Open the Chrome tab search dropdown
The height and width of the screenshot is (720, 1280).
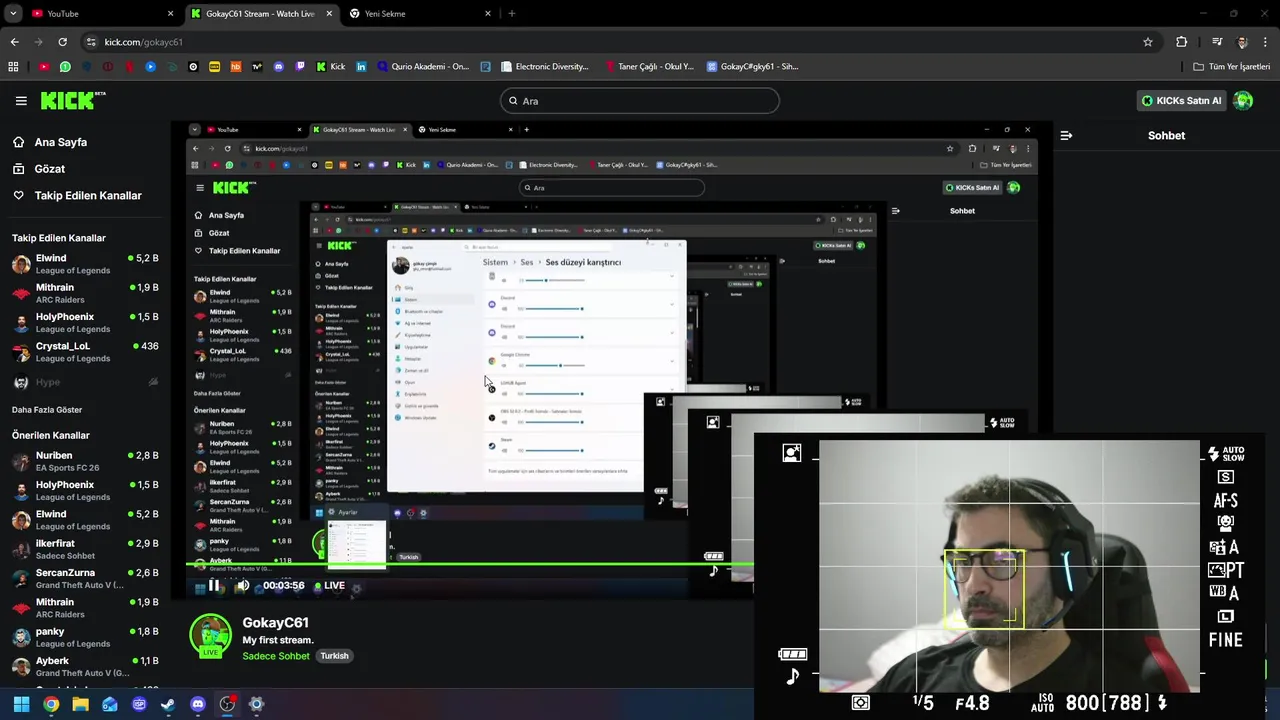point(13,14)
